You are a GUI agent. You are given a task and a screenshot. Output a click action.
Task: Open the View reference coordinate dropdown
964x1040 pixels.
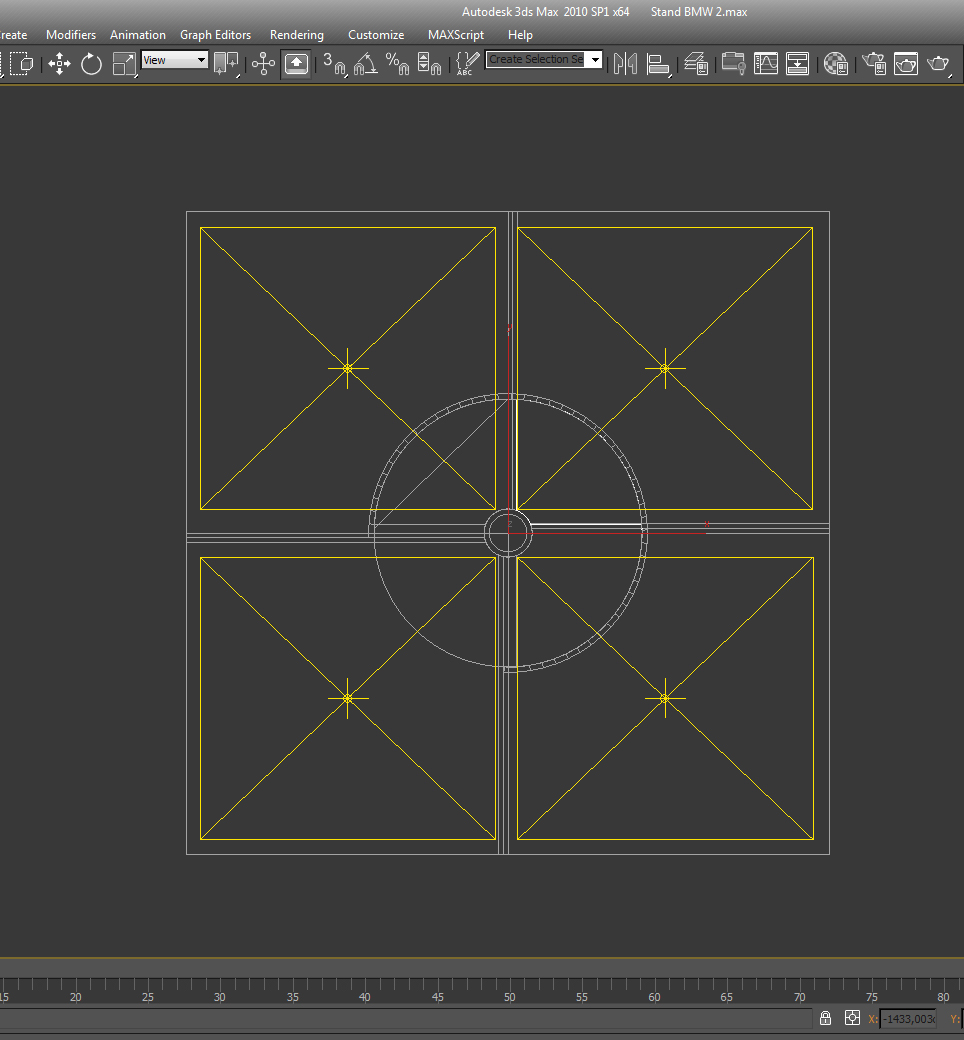(174, 60)
